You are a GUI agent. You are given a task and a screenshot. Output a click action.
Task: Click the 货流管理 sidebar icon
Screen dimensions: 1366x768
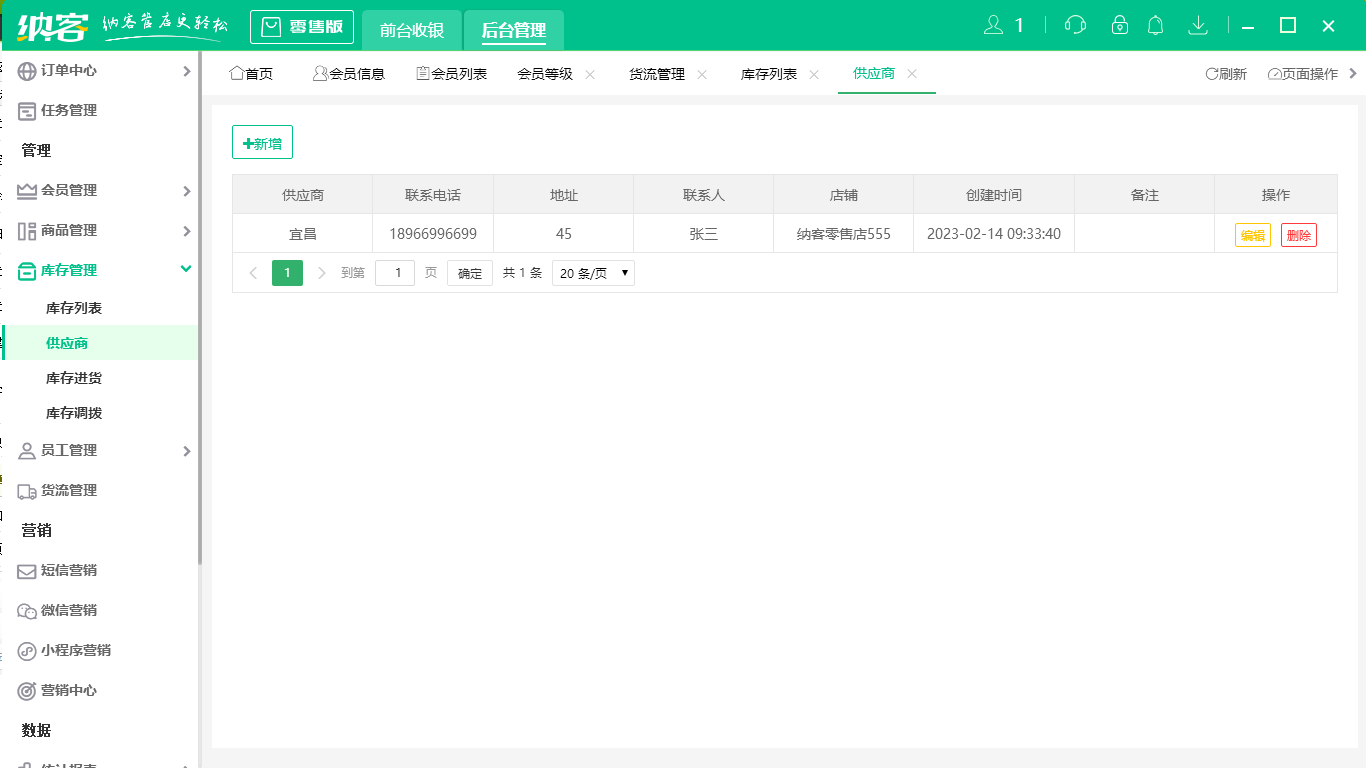coord(27,490)
